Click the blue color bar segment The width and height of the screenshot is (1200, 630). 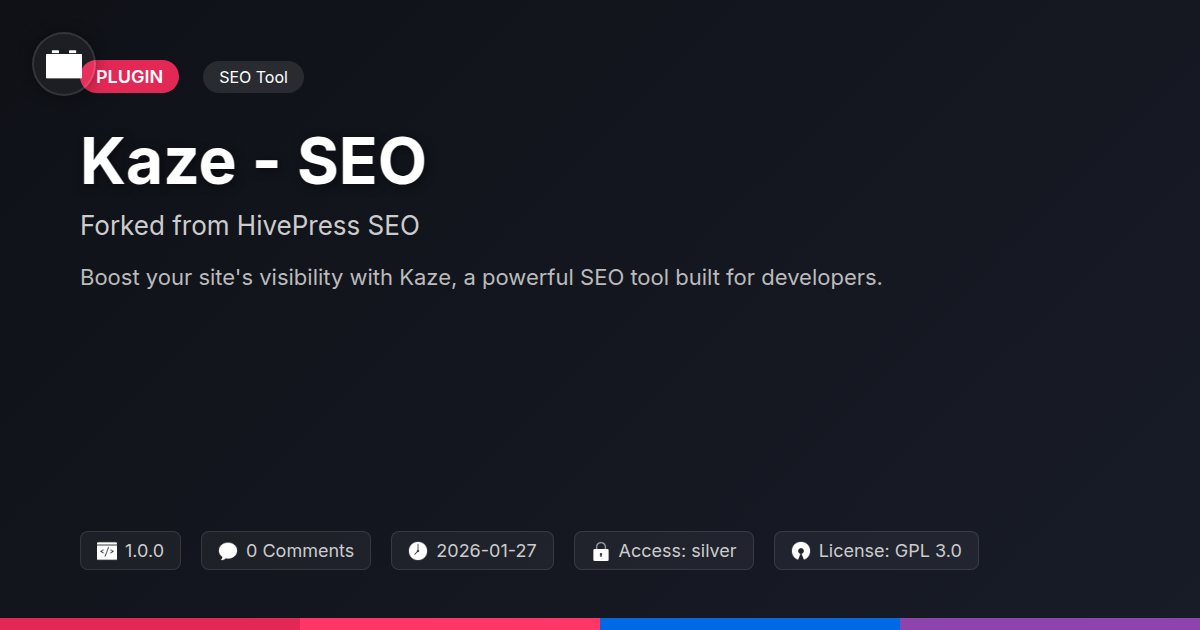pos(750,624)
